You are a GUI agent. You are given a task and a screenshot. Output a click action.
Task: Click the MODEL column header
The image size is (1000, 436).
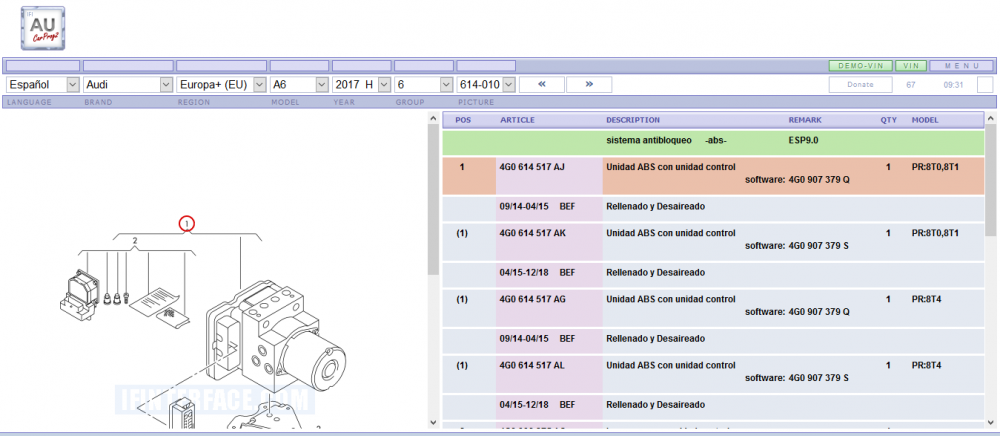click(925, 120)
